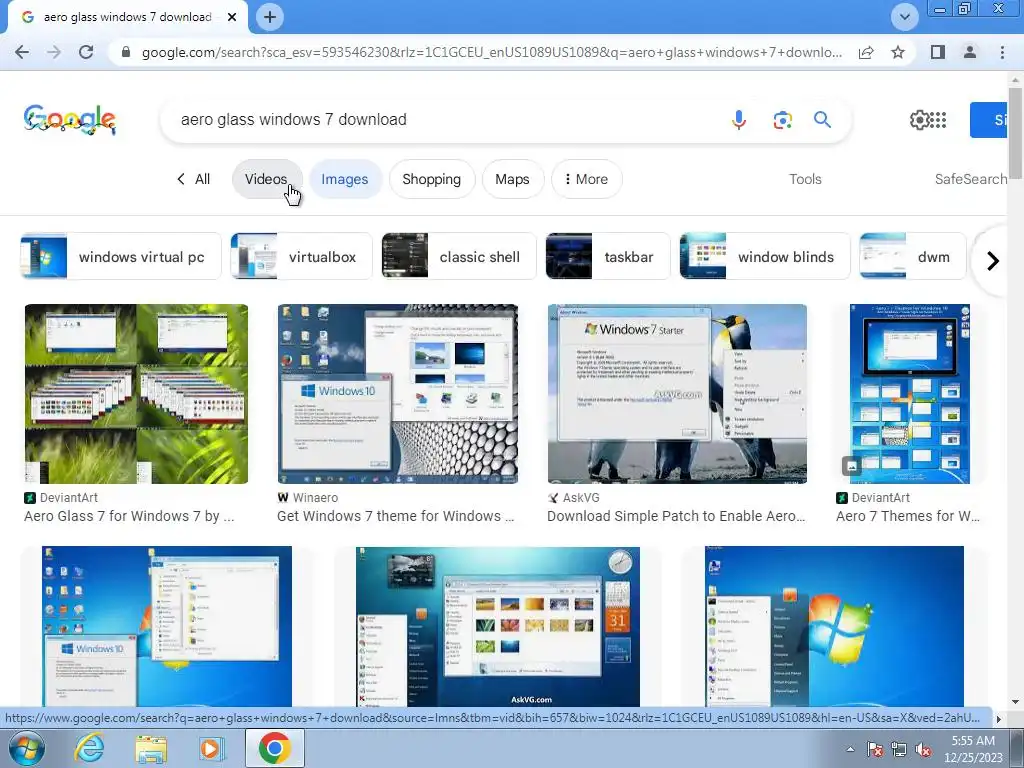Filter by taskbar suggestion chip
Viewport: 1024px width, 768px height.
point(608,256)
